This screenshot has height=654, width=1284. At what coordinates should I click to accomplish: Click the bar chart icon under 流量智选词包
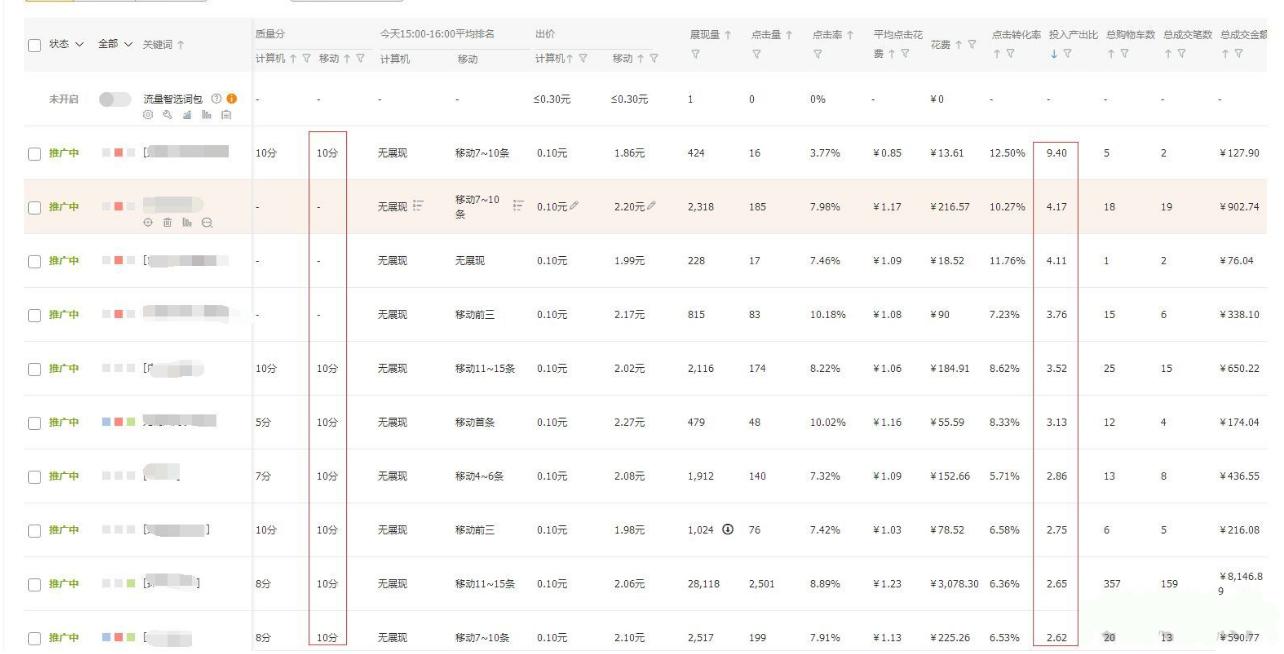point(208,114)
